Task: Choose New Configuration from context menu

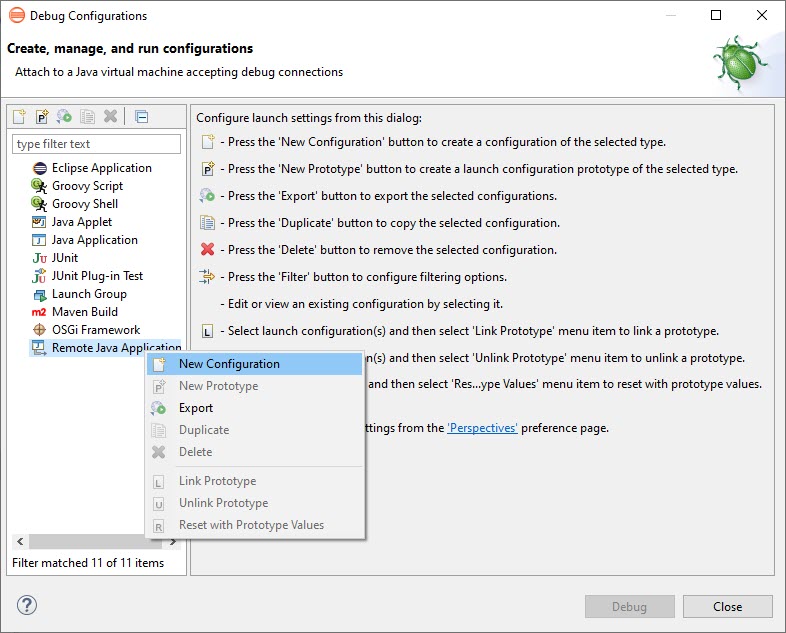Action: tap(255, 364)
